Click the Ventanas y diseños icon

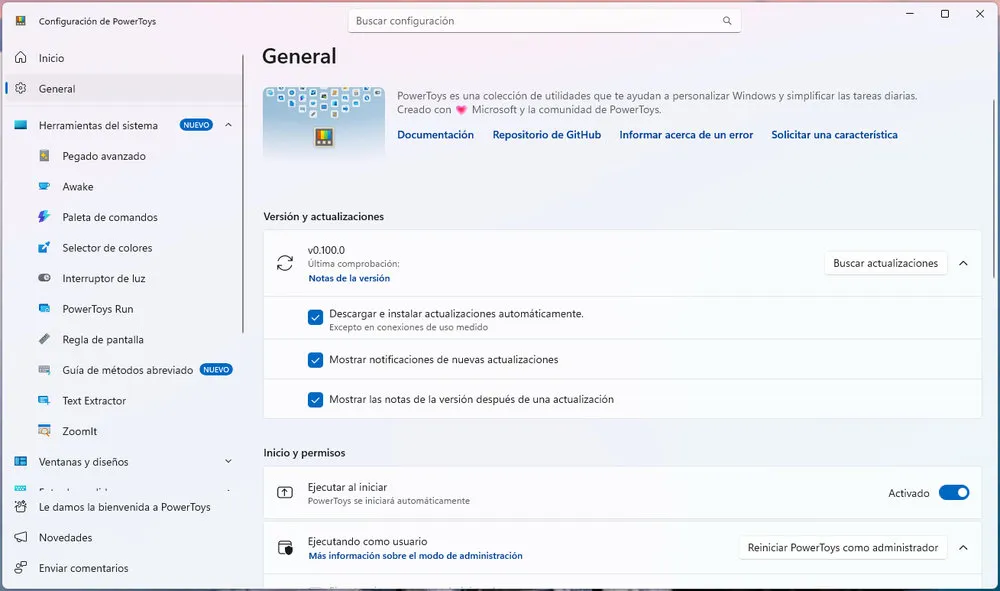tap(20, 462)
